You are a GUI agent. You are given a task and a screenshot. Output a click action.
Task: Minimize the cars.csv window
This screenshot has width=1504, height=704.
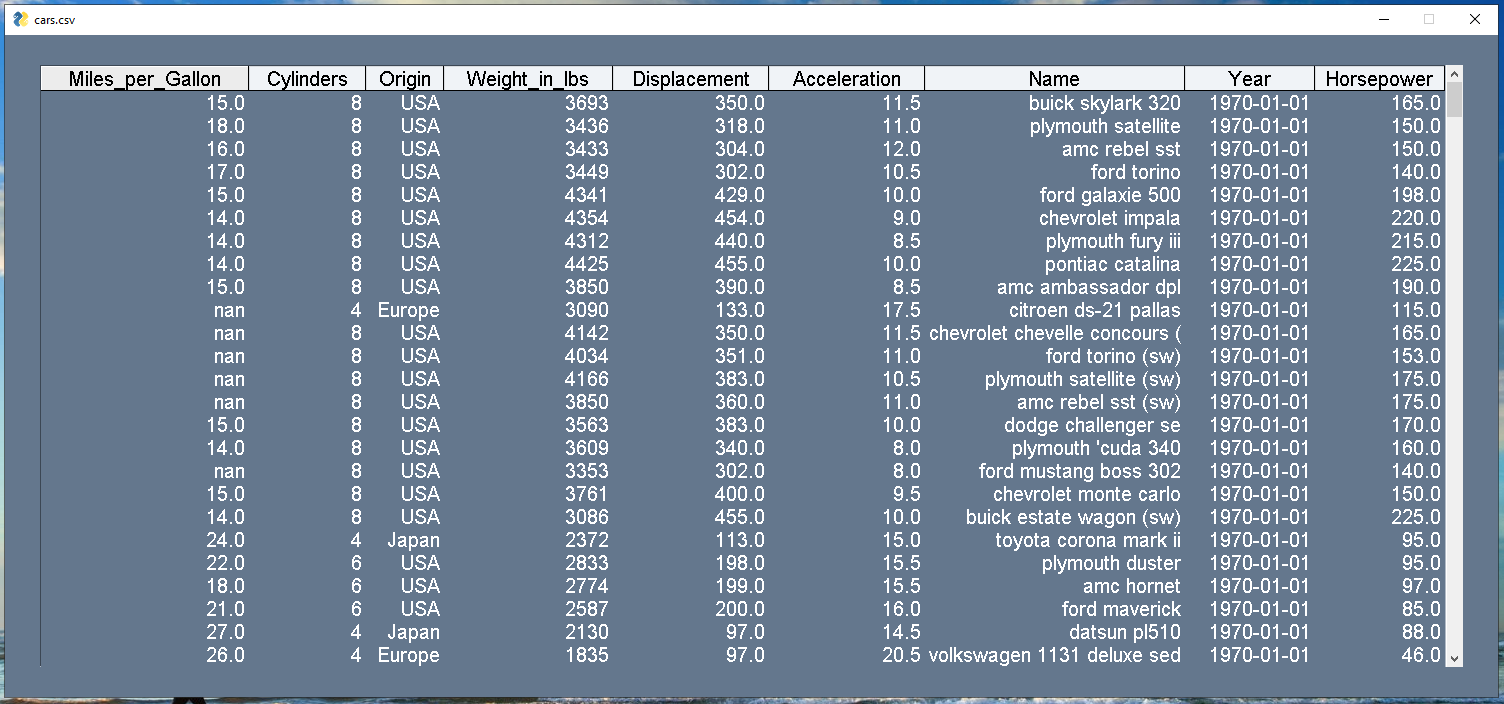click(1384, 19)
